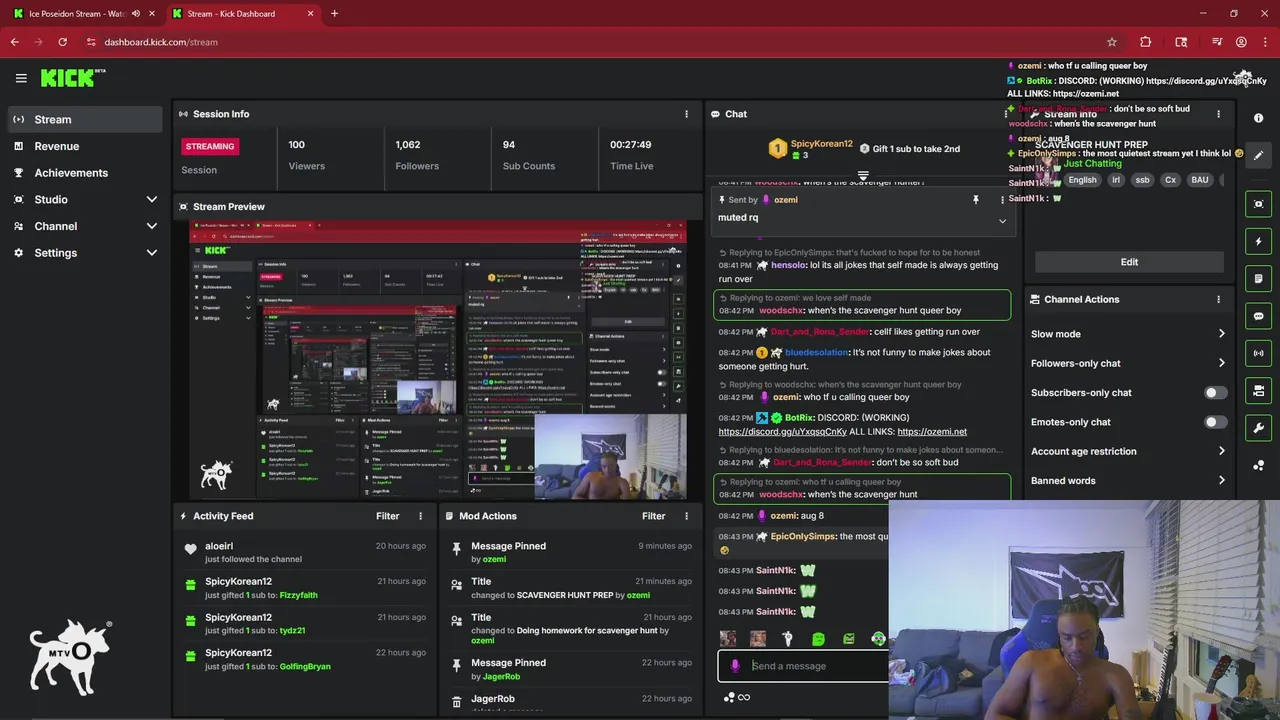Click the 'Gift 1 sub to take 2nd' text
The image size is (1280, 720).
point(916,149)
